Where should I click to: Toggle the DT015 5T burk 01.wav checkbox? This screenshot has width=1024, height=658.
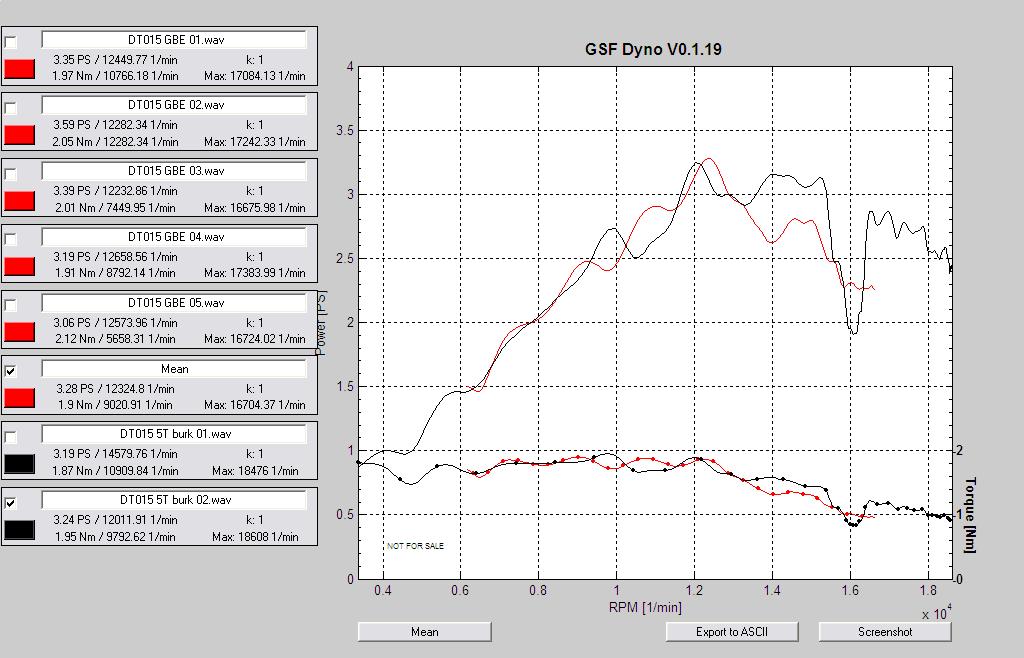[x=11, y=436]
